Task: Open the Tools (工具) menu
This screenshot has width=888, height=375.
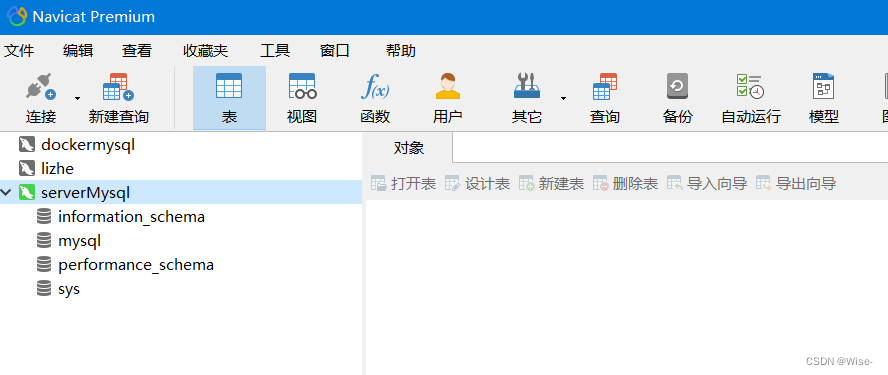Action: tap(275, 51)
